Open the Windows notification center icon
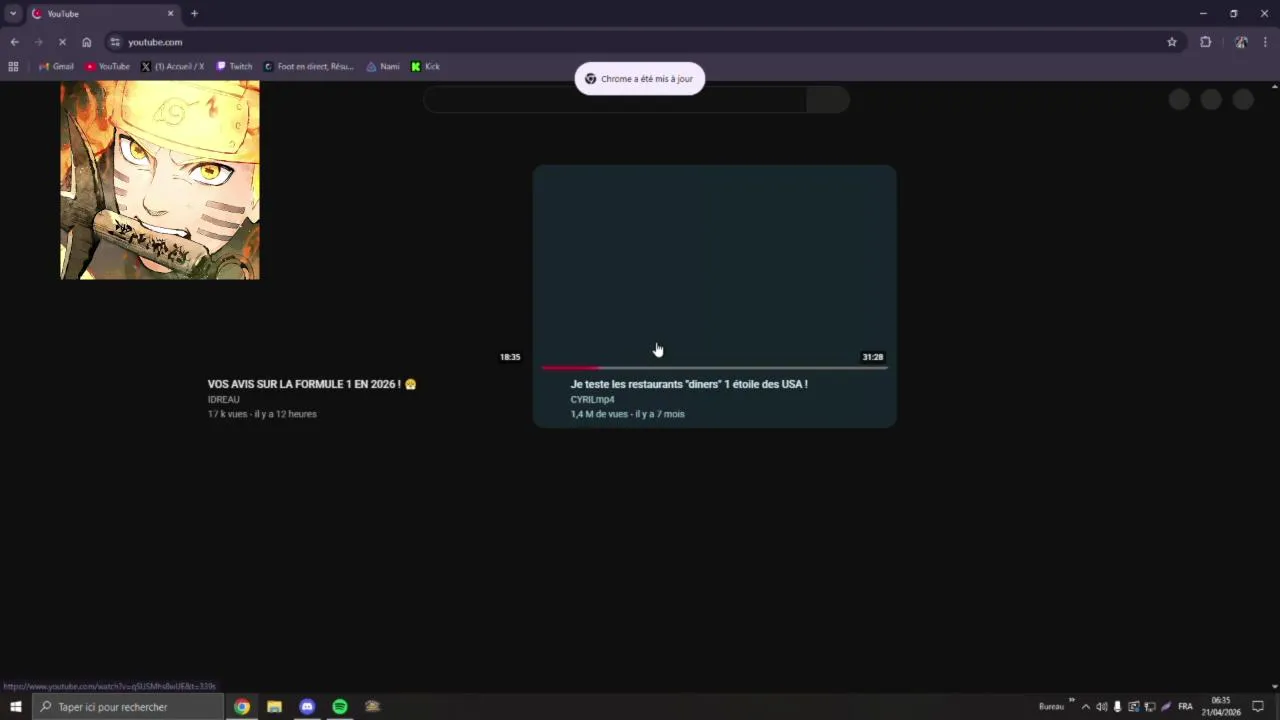1280x720 pixels. tap(1258, 707)
